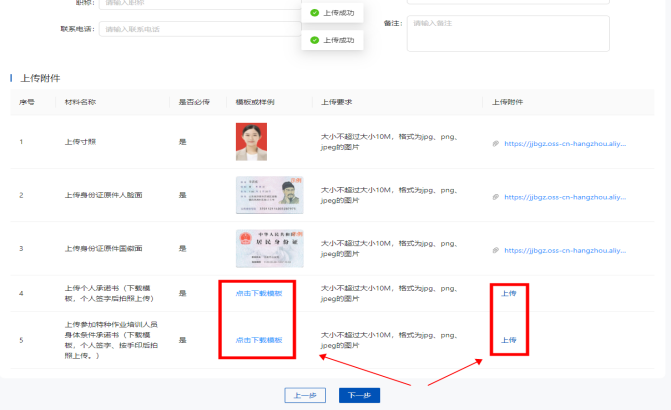Click 上传 for the 个人承诺书 row

[x=508, y=293]
